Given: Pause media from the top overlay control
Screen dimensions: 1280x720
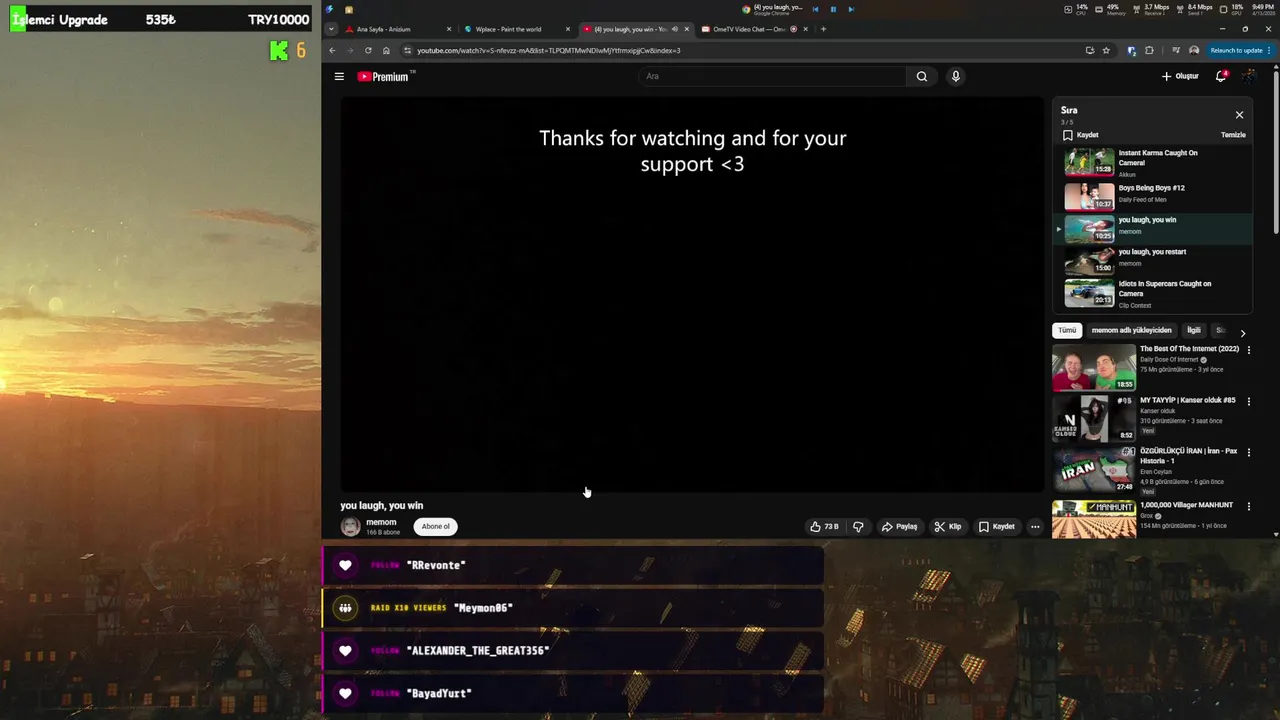Looking at the screenshot, I should pyautogui.click(x=833, y=9).
